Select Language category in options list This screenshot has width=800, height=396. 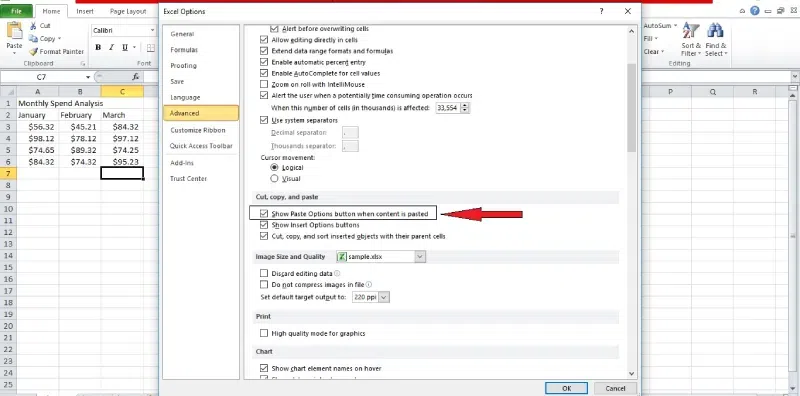tap(201, 97)
